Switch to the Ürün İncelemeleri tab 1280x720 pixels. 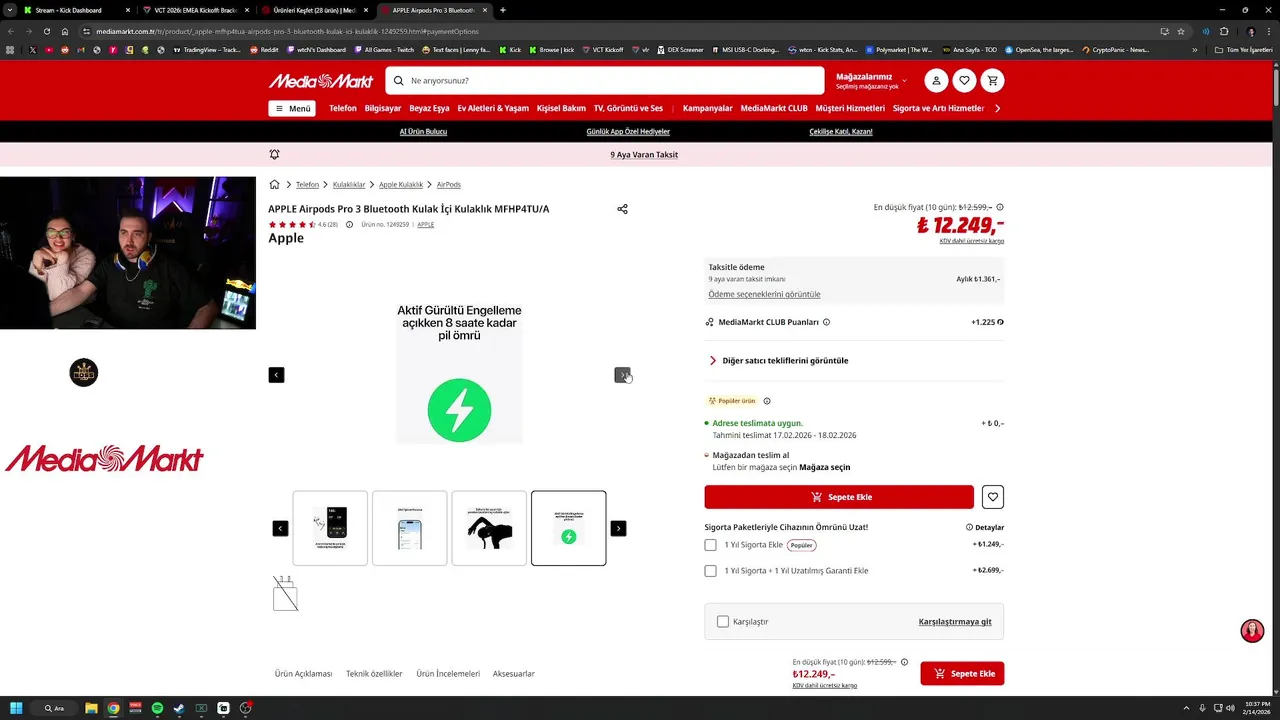pos(448,674)
